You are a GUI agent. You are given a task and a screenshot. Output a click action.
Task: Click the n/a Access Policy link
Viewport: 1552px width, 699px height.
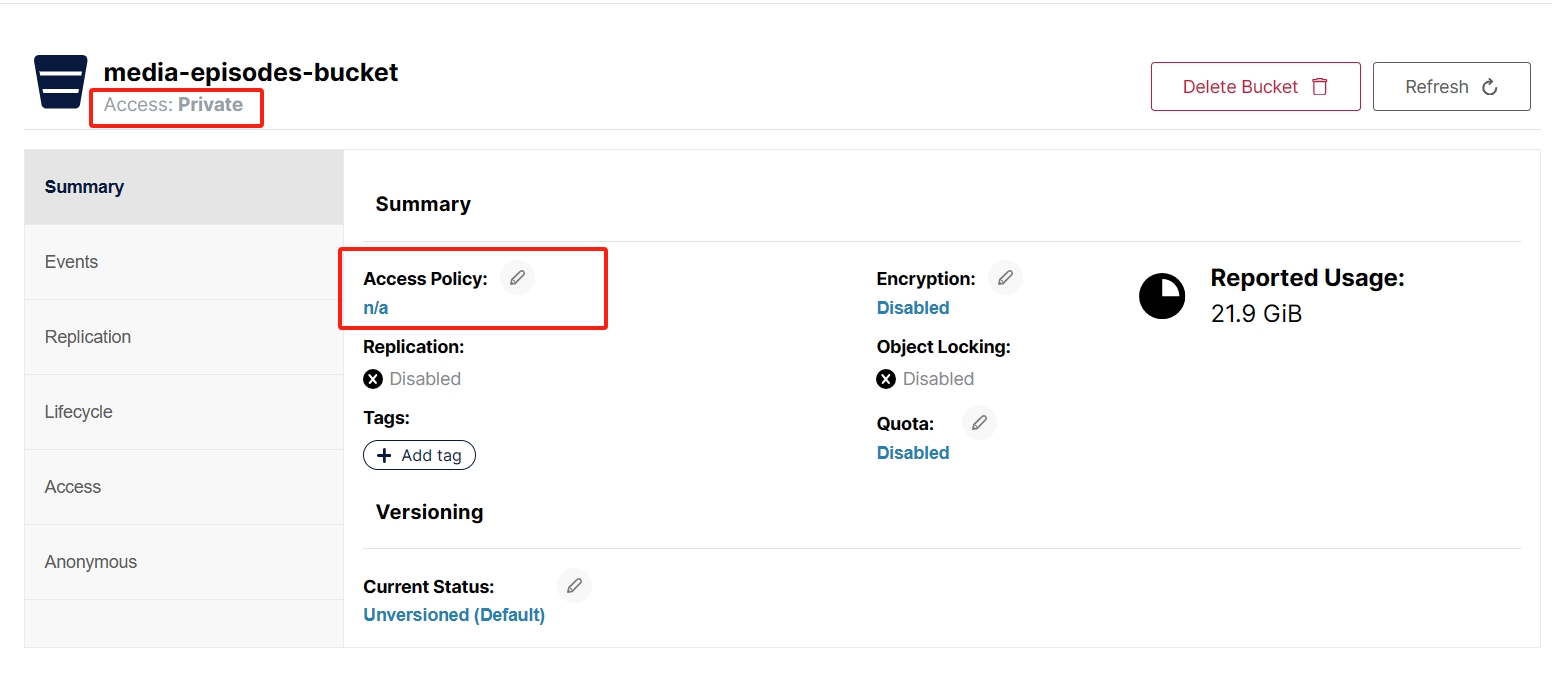pos(376,308)
